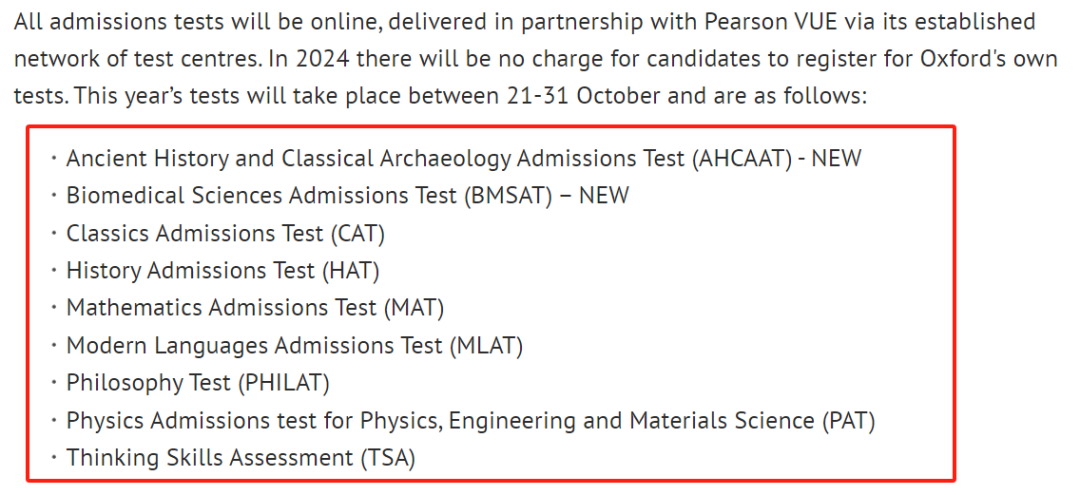Click the bullet point before Classics Admissions Test
Viewport: 1080px width, 495px height.
click(x=53, y=234)
